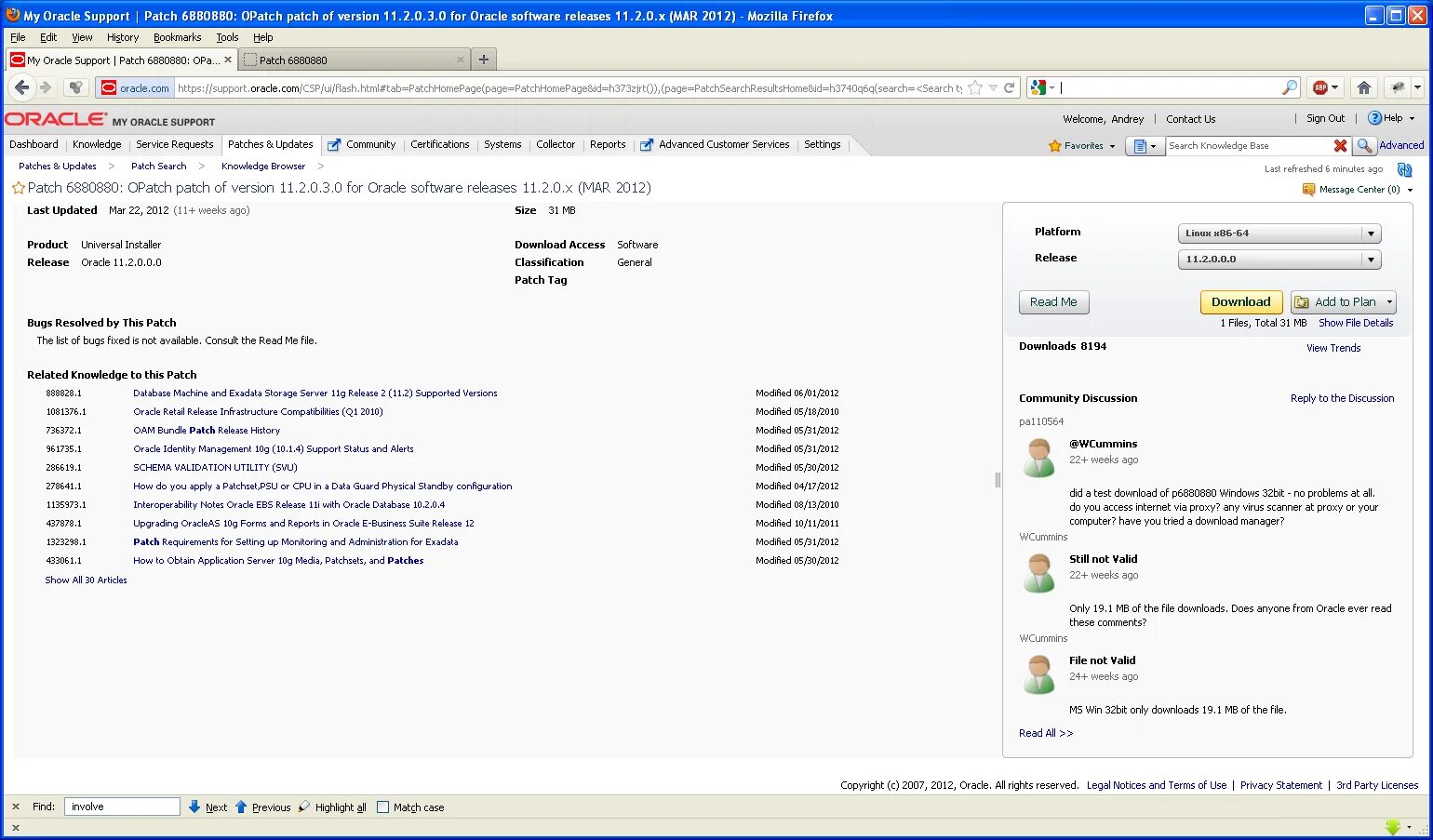
Task: Run knowledge base search with magnifier button
Action: 1364,146
